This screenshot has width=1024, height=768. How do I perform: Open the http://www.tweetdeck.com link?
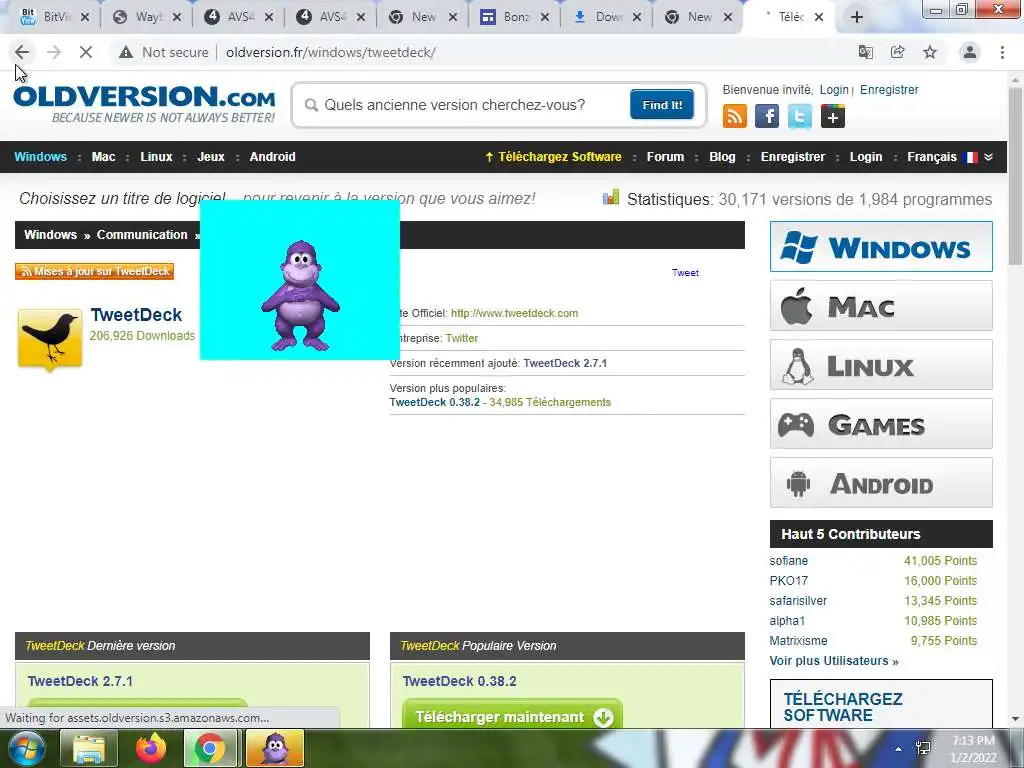point(515,313)
